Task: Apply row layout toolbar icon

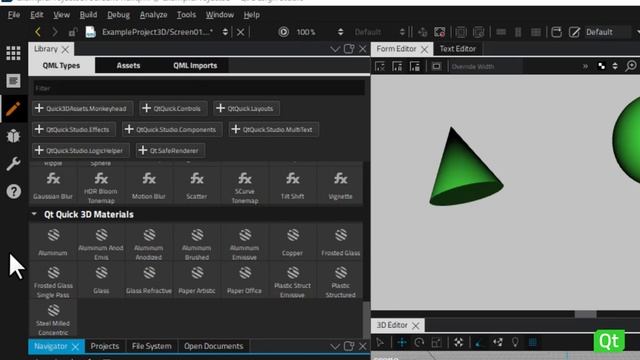Action: (501, 32)
